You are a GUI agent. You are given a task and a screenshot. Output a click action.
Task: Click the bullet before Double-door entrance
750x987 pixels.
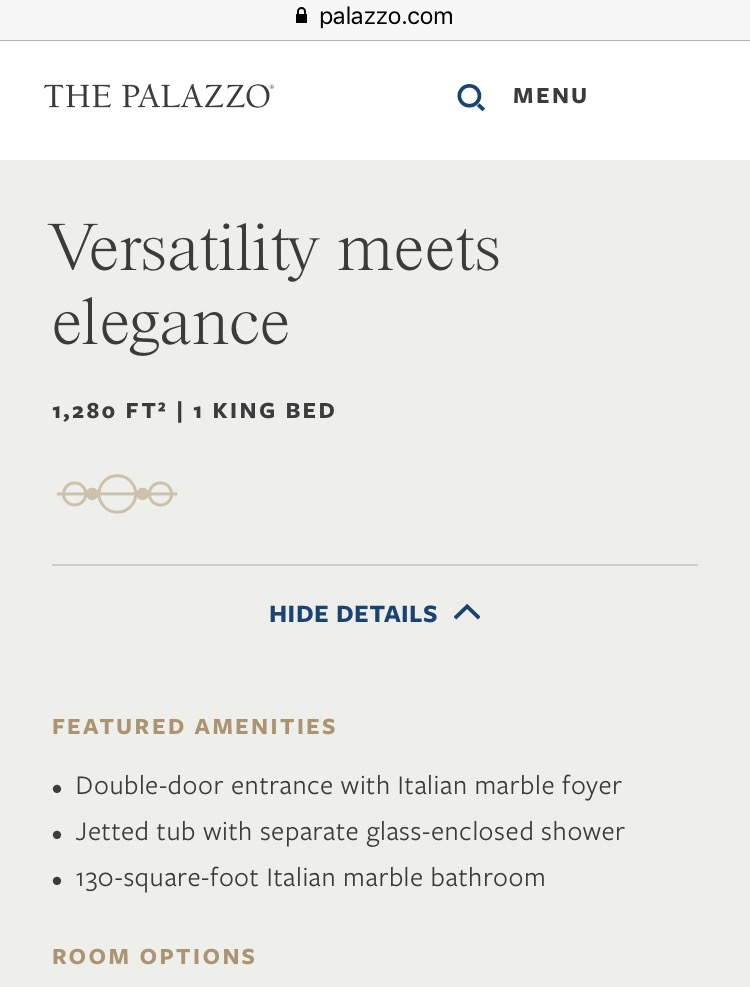(58, 789)
